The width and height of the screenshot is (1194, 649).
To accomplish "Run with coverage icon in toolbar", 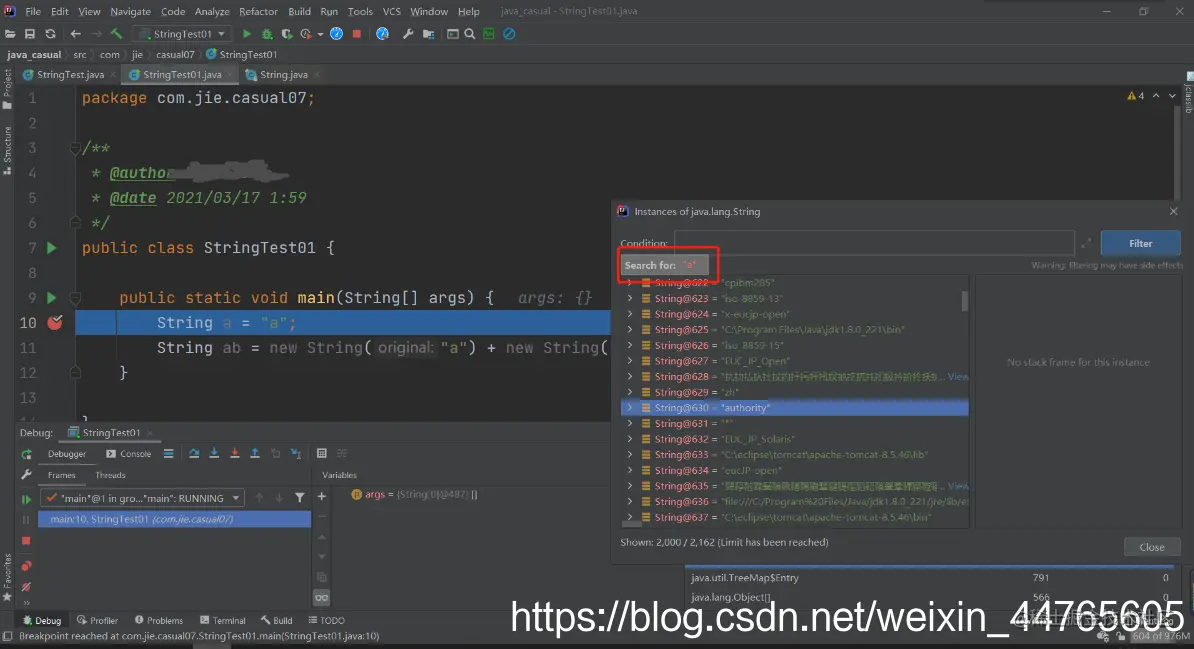I will (287, 34).
